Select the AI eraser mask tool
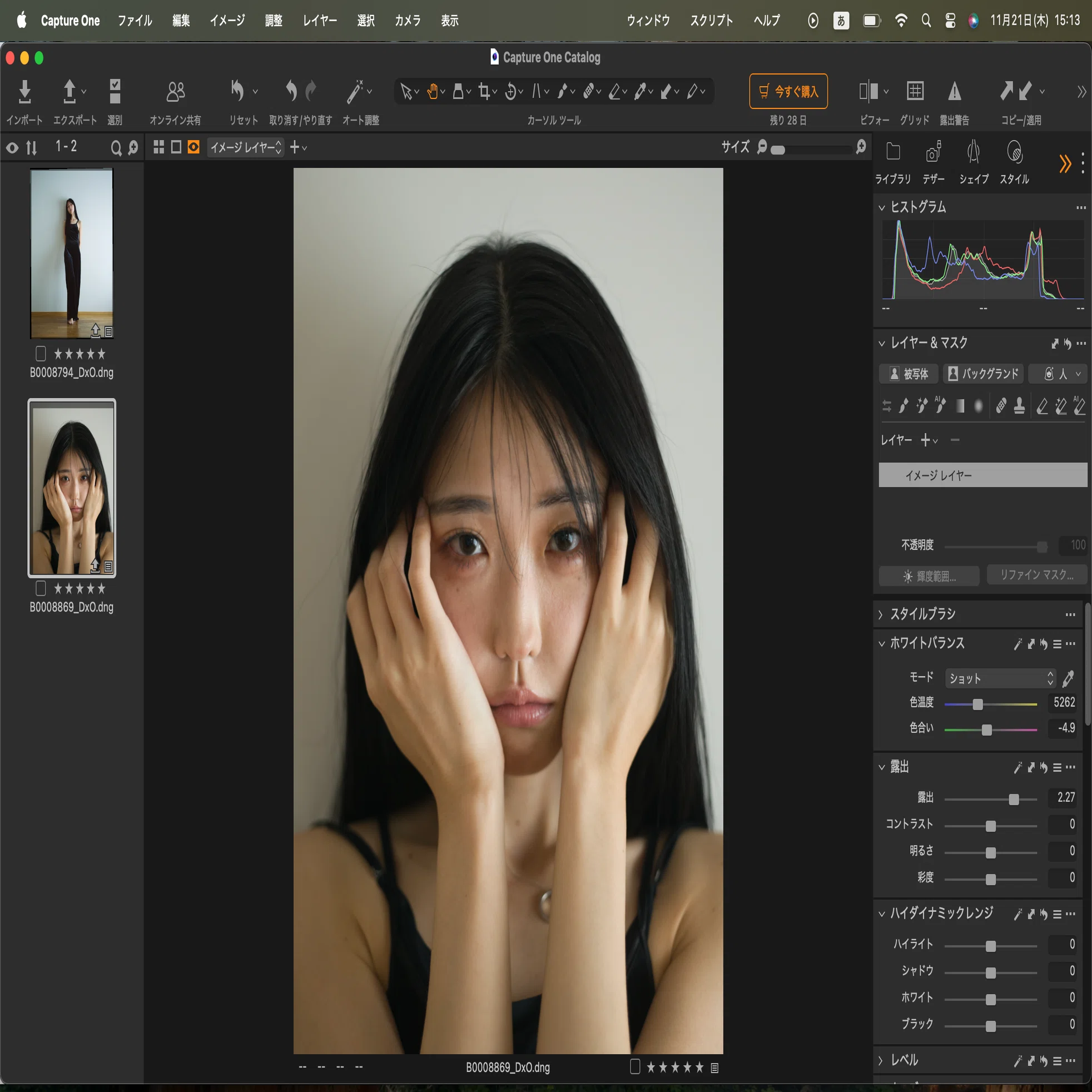1092x1092 pixels. click(x=1079, y=405)
